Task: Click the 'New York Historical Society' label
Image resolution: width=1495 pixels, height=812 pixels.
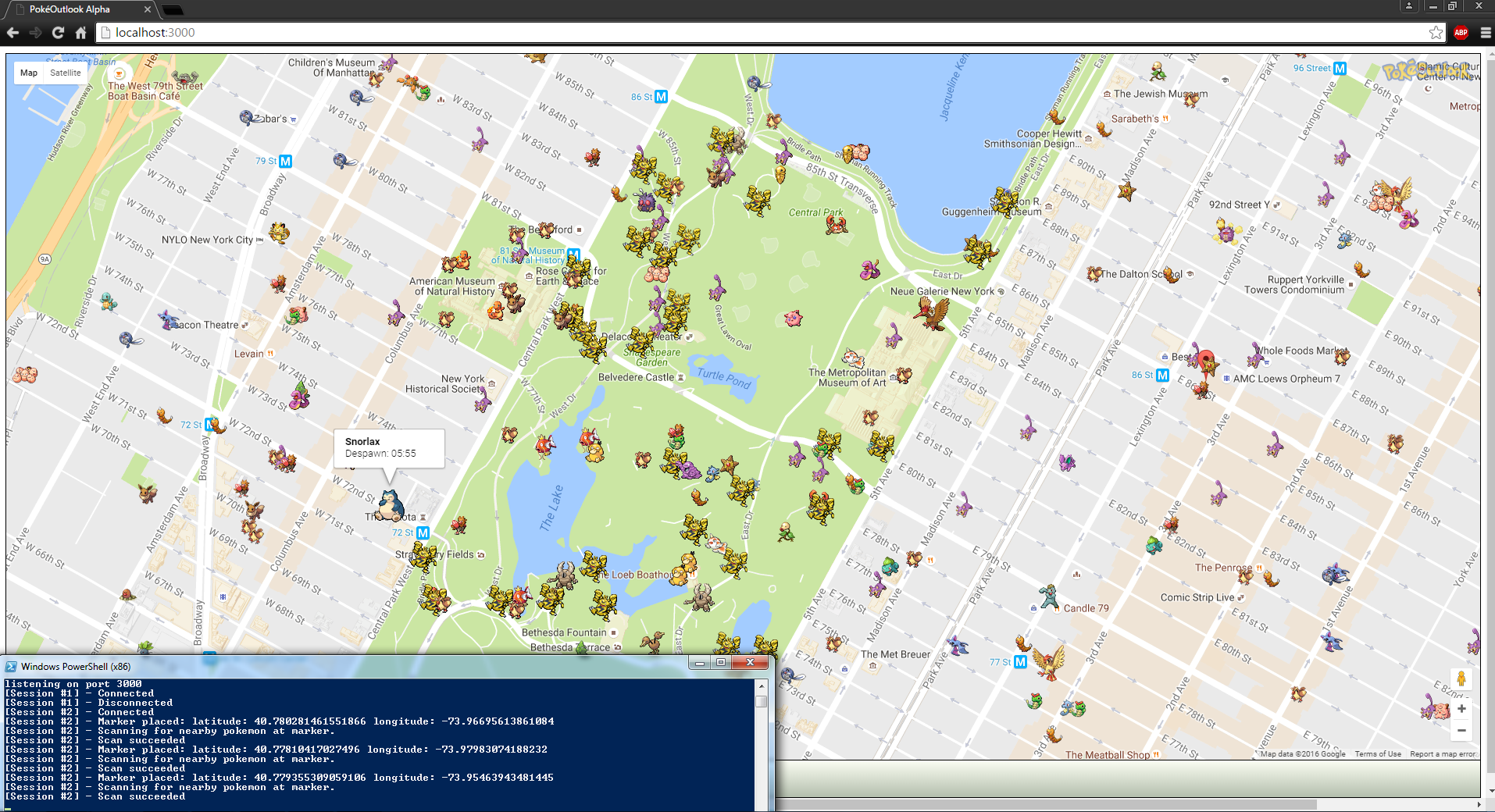Action: [445, 384]
